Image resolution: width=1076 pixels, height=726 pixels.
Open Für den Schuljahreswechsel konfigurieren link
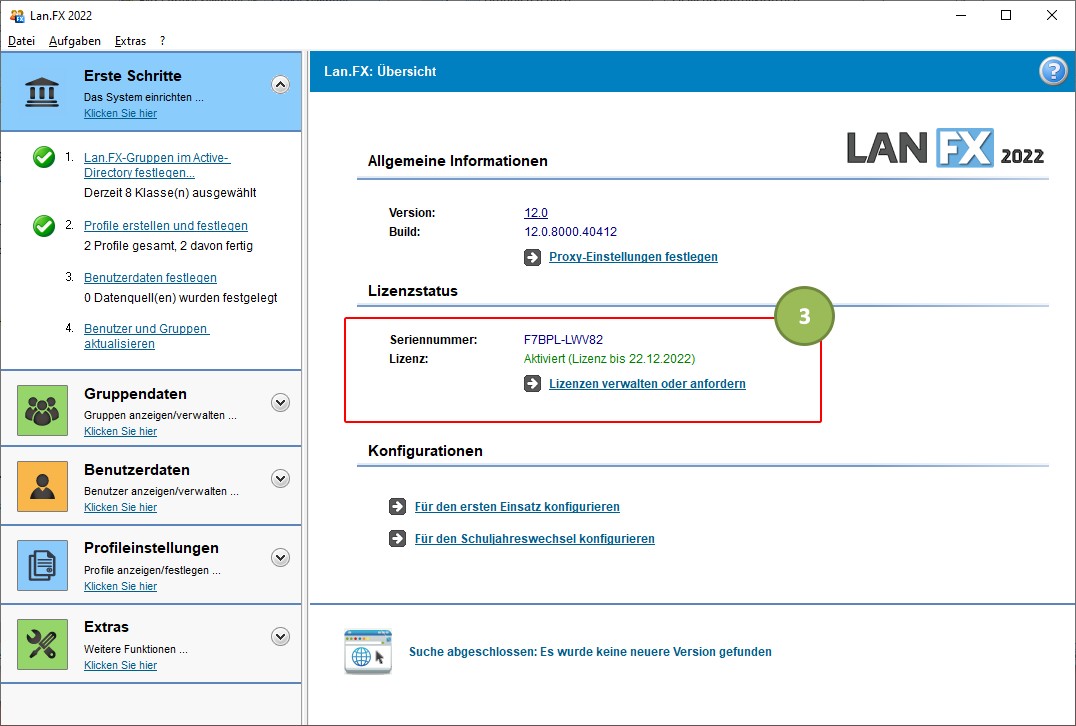pos(535,539)
